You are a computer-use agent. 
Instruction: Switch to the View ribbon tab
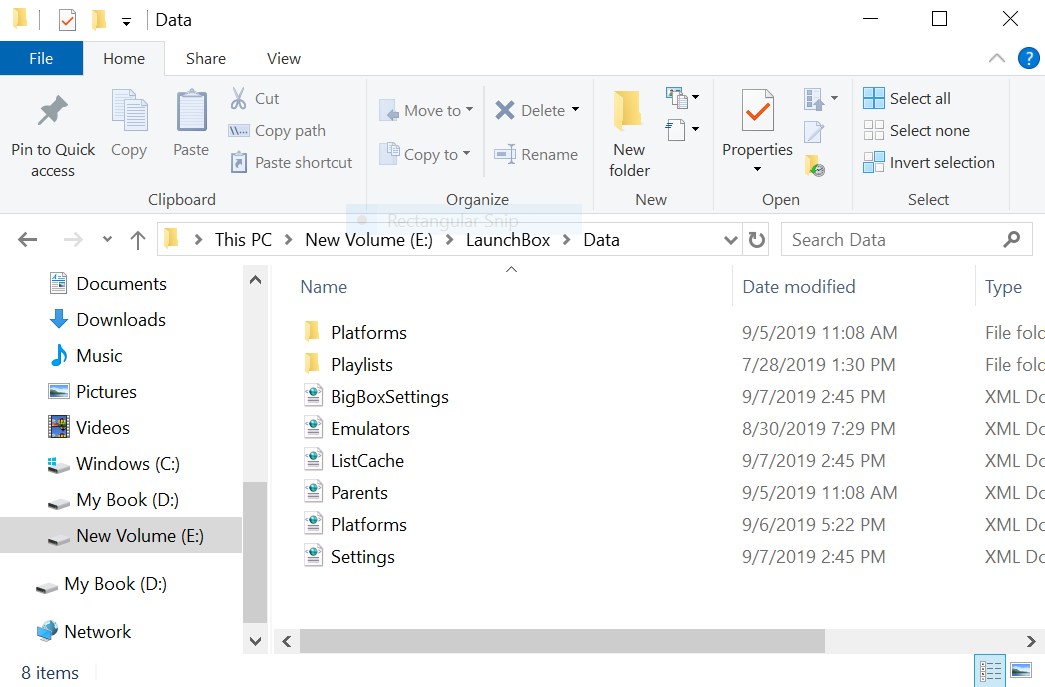tap(284, 59)
